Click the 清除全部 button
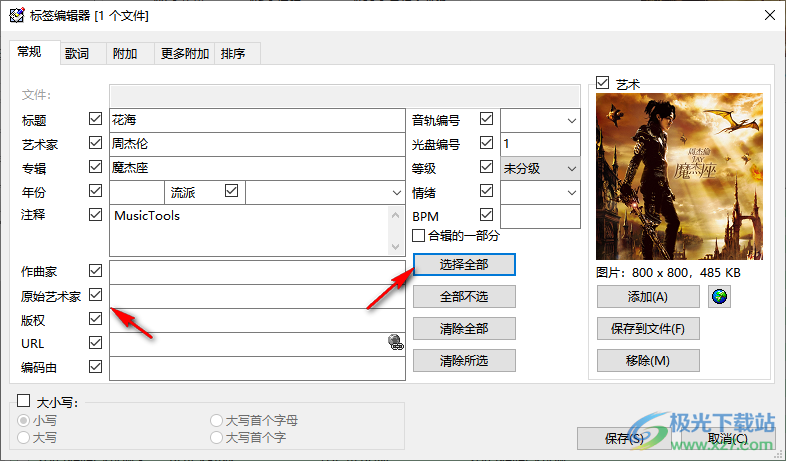 (464, 329)
